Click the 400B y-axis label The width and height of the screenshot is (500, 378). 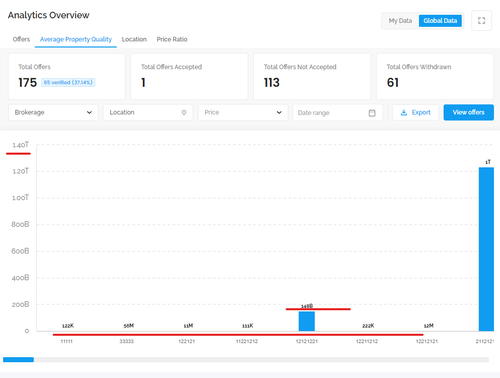click(20, 278)
